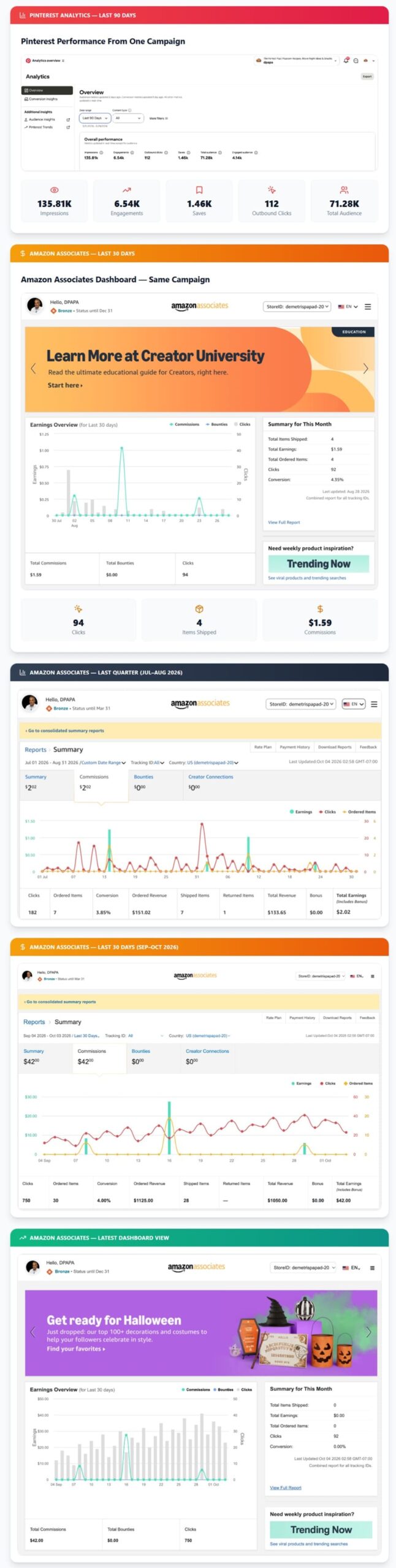Go to consolidated summary reports in Sep–Oct report
396x1568 pixels.
[x=60, y=1002]
